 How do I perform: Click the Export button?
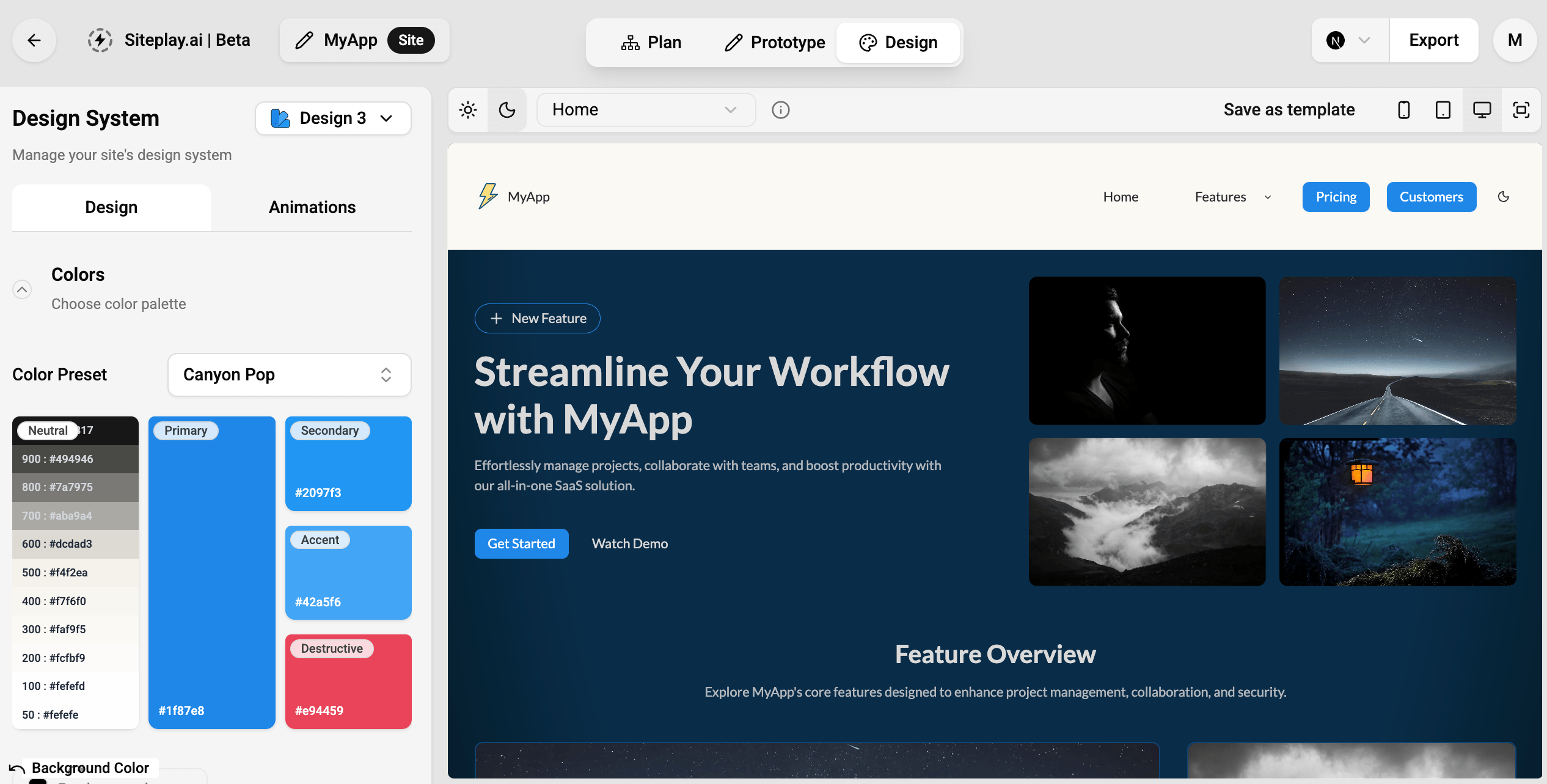tap(1434, 40)
